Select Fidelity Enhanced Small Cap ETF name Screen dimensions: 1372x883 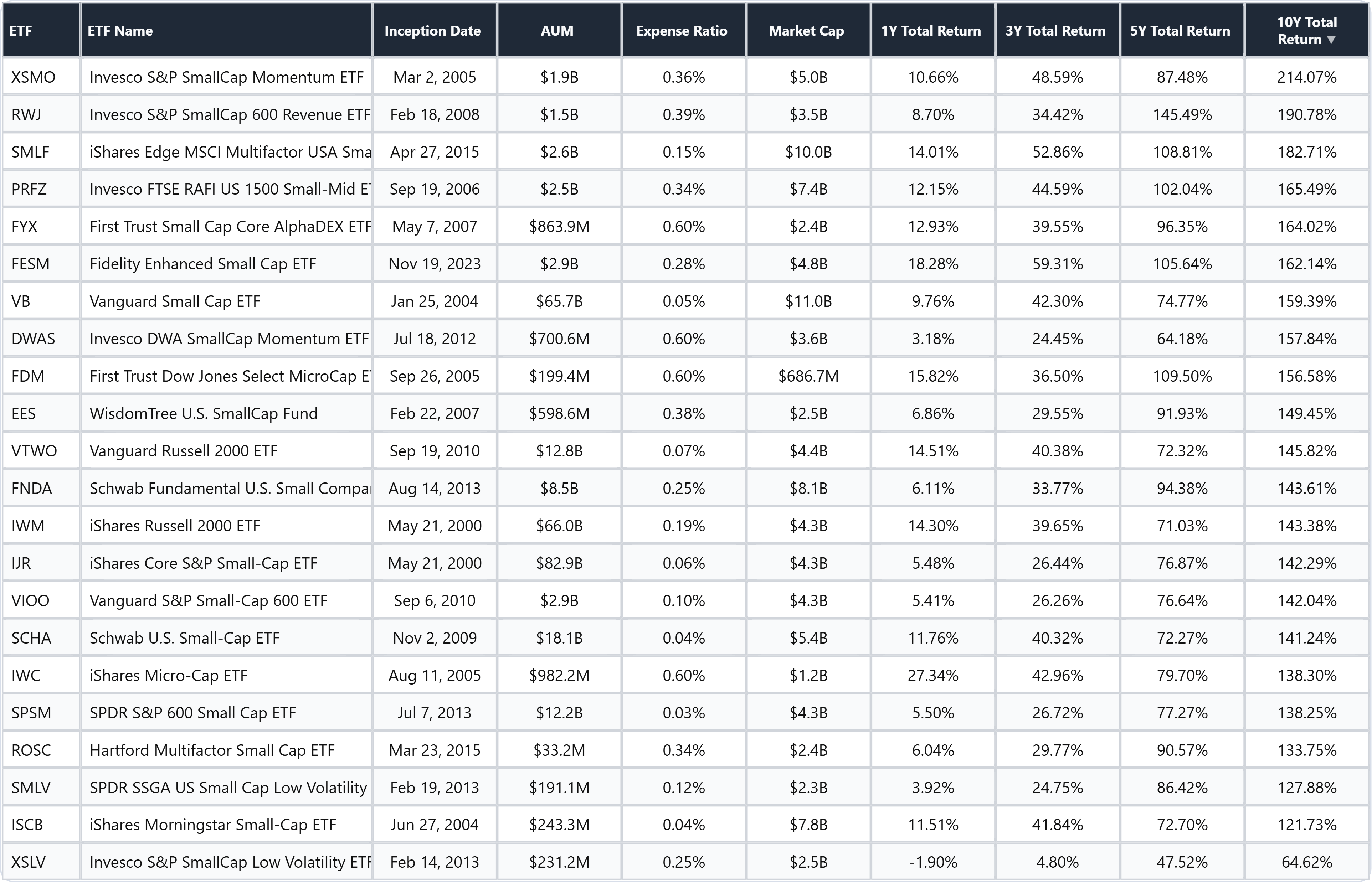coord(202,264)
